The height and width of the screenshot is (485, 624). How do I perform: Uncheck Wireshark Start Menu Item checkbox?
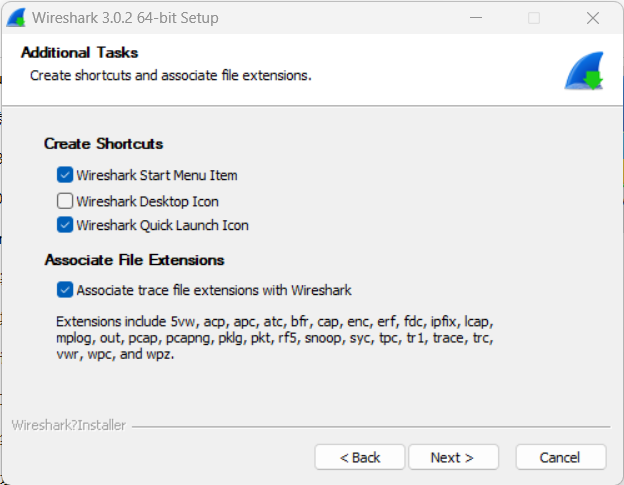click(66, 175)
